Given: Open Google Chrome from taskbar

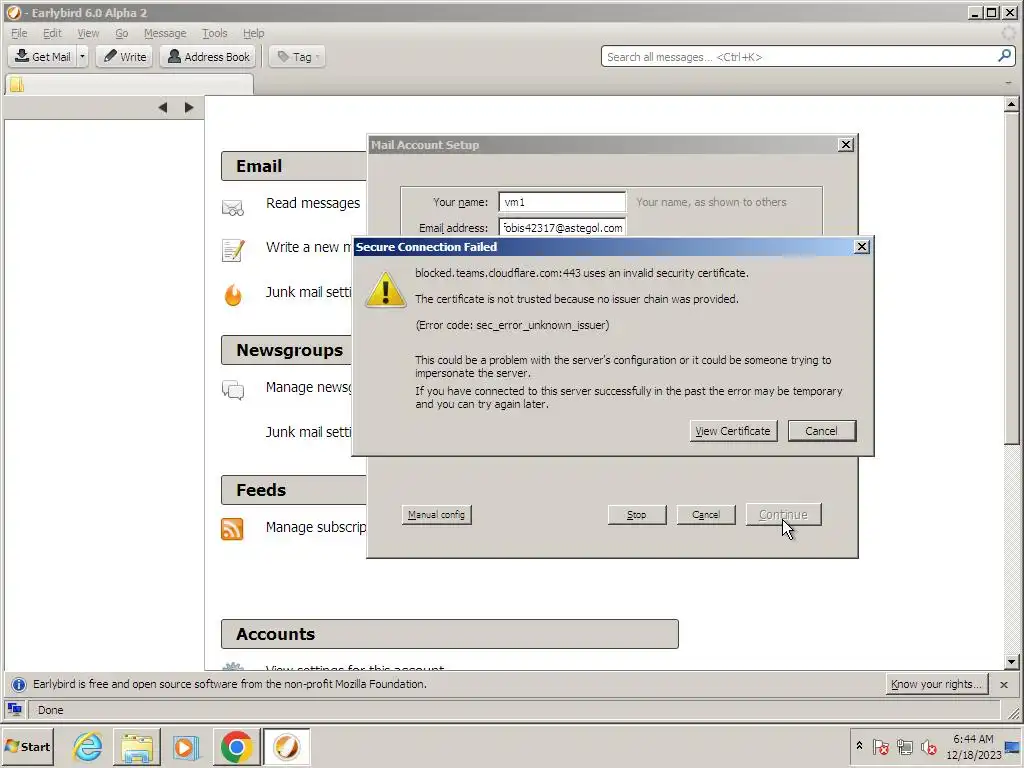Looking at the screenshot, I should [236, 746].
